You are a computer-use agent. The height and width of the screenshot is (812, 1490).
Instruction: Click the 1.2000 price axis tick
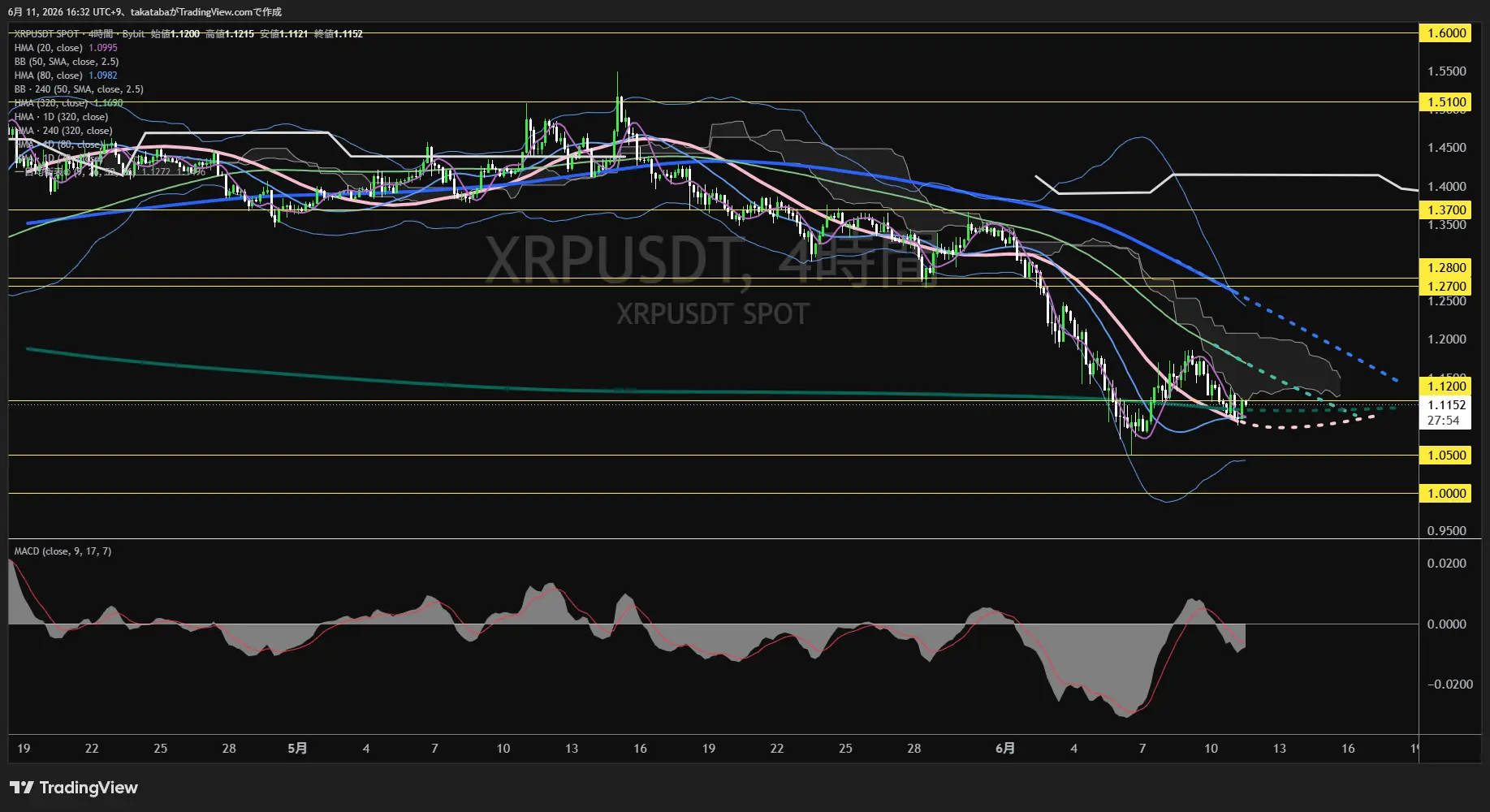[x=1447, y=339]
